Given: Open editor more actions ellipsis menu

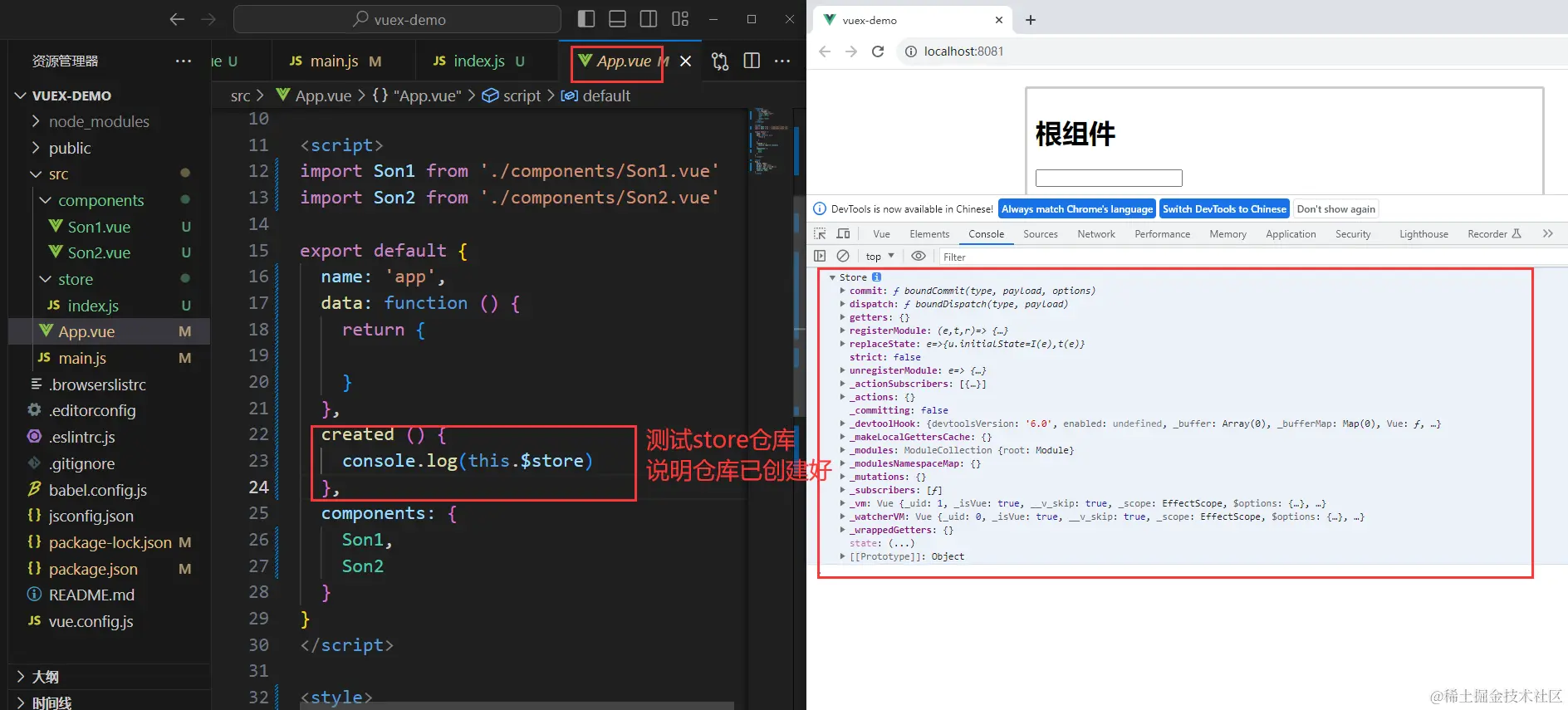Looking at the screenshot, I should [x=782, y=61].
